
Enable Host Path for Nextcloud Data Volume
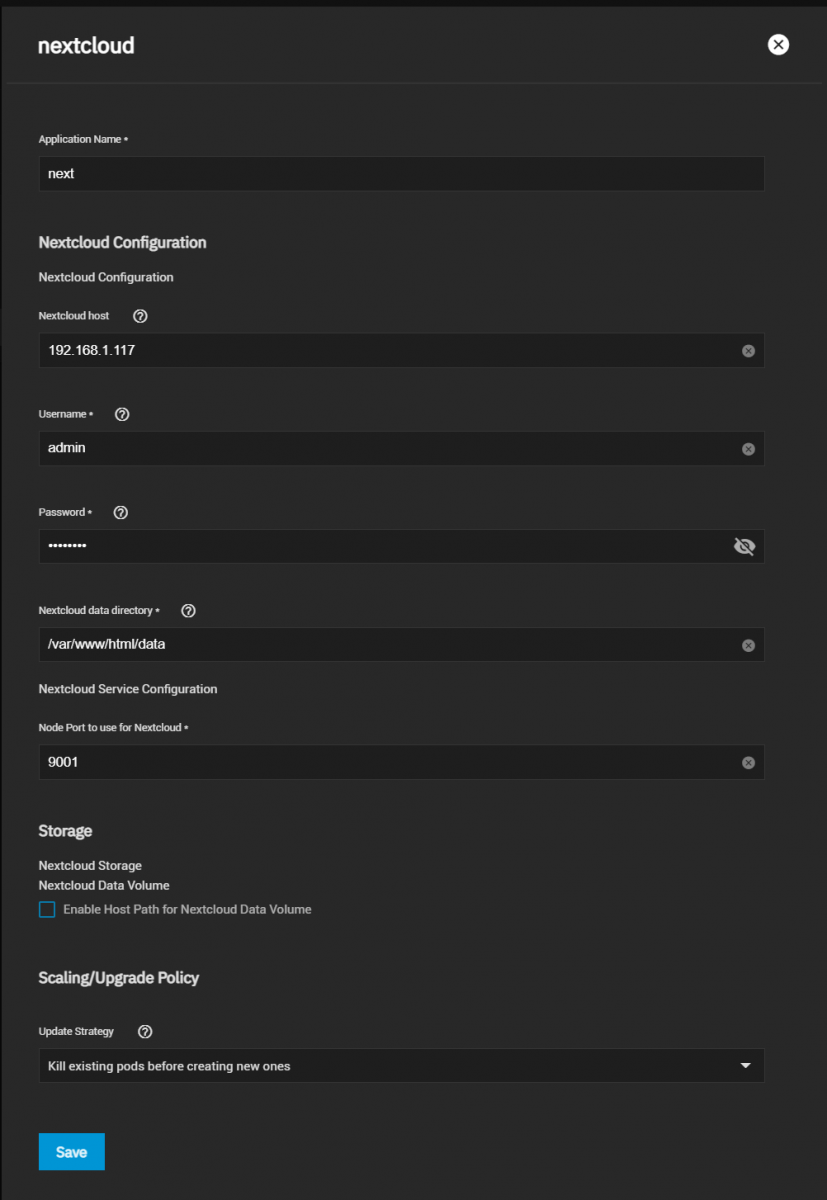(x=47, y=910)
